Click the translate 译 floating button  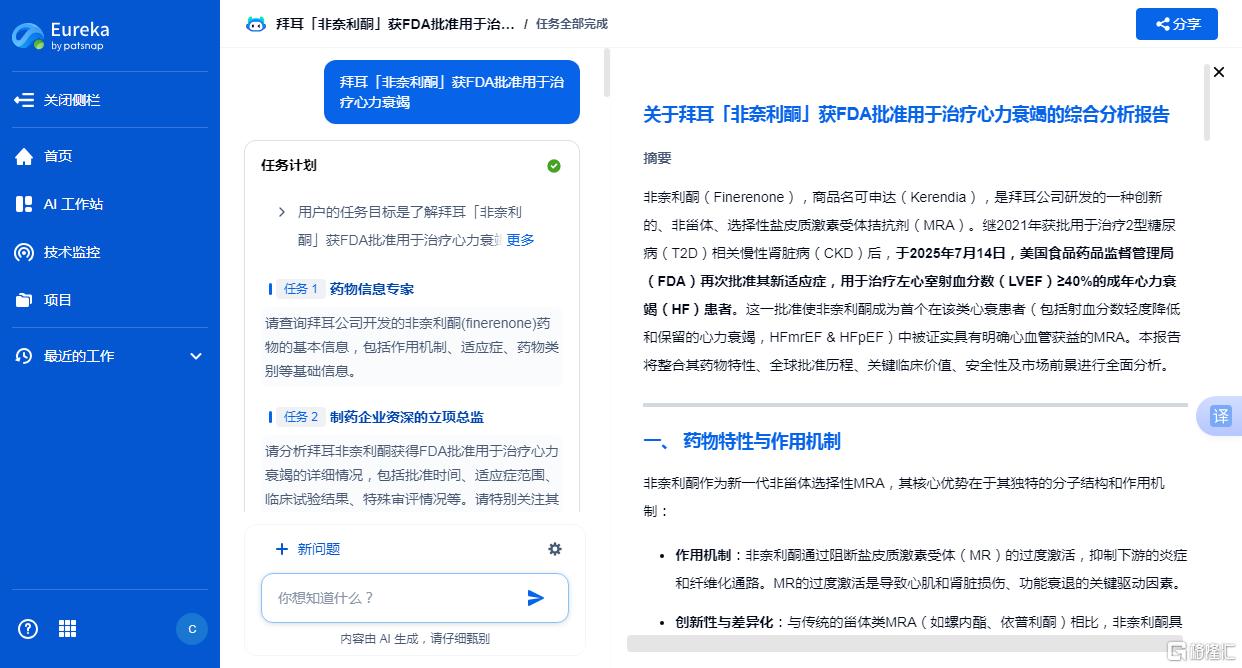coord(1220,416)
